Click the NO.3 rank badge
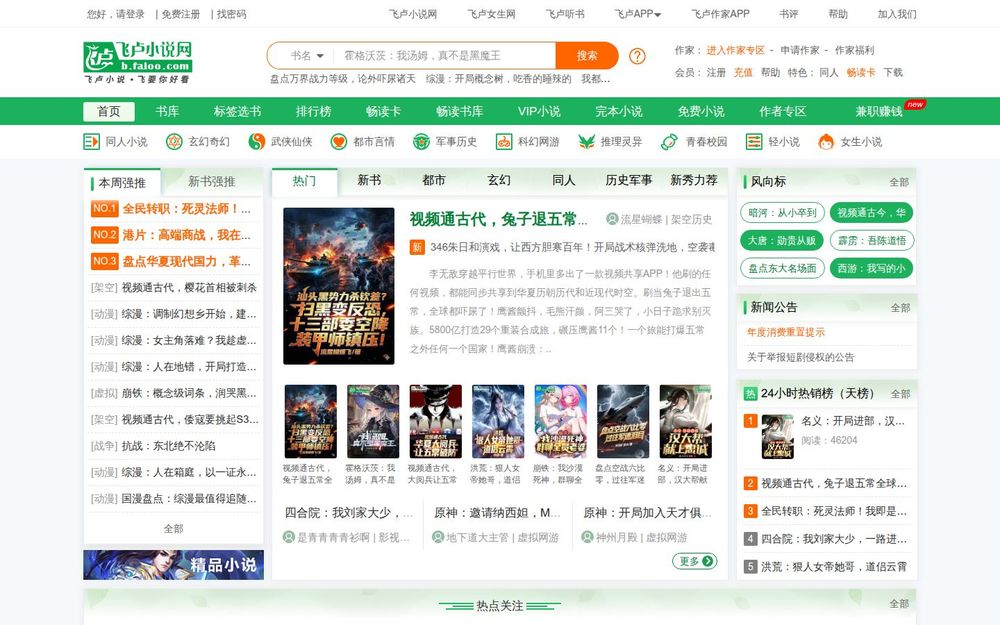 105,261
